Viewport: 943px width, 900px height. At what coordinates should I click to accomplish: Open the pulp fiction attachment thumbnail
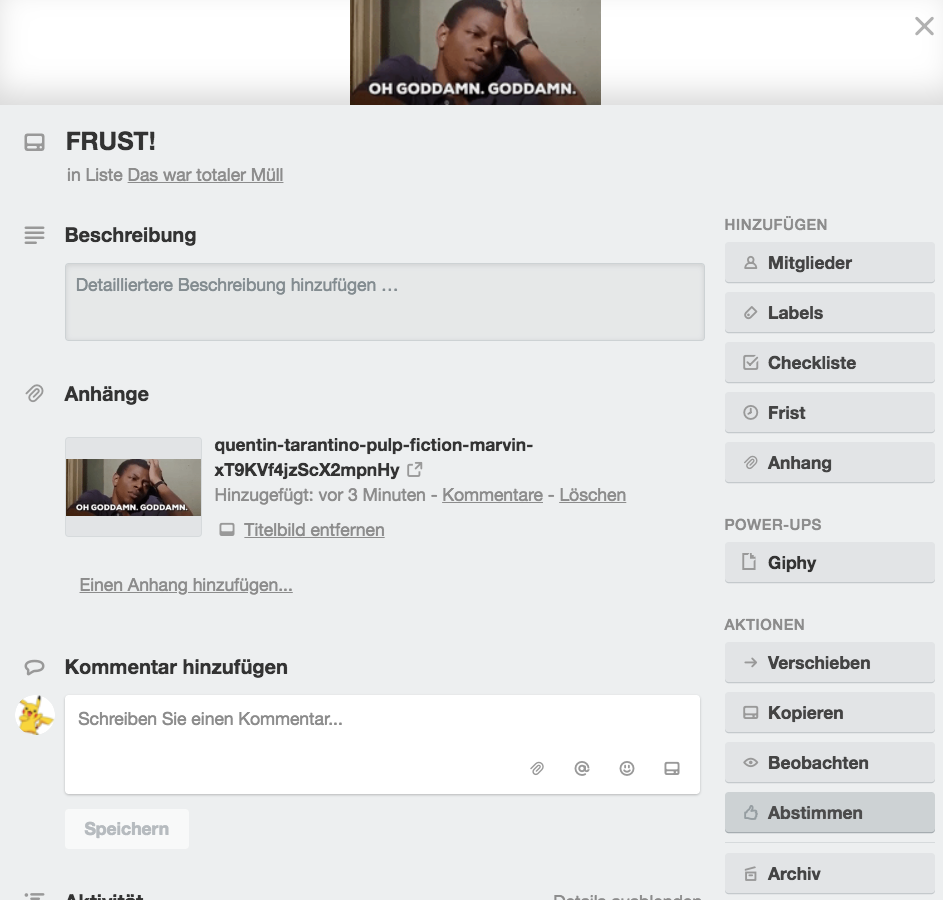133,486
